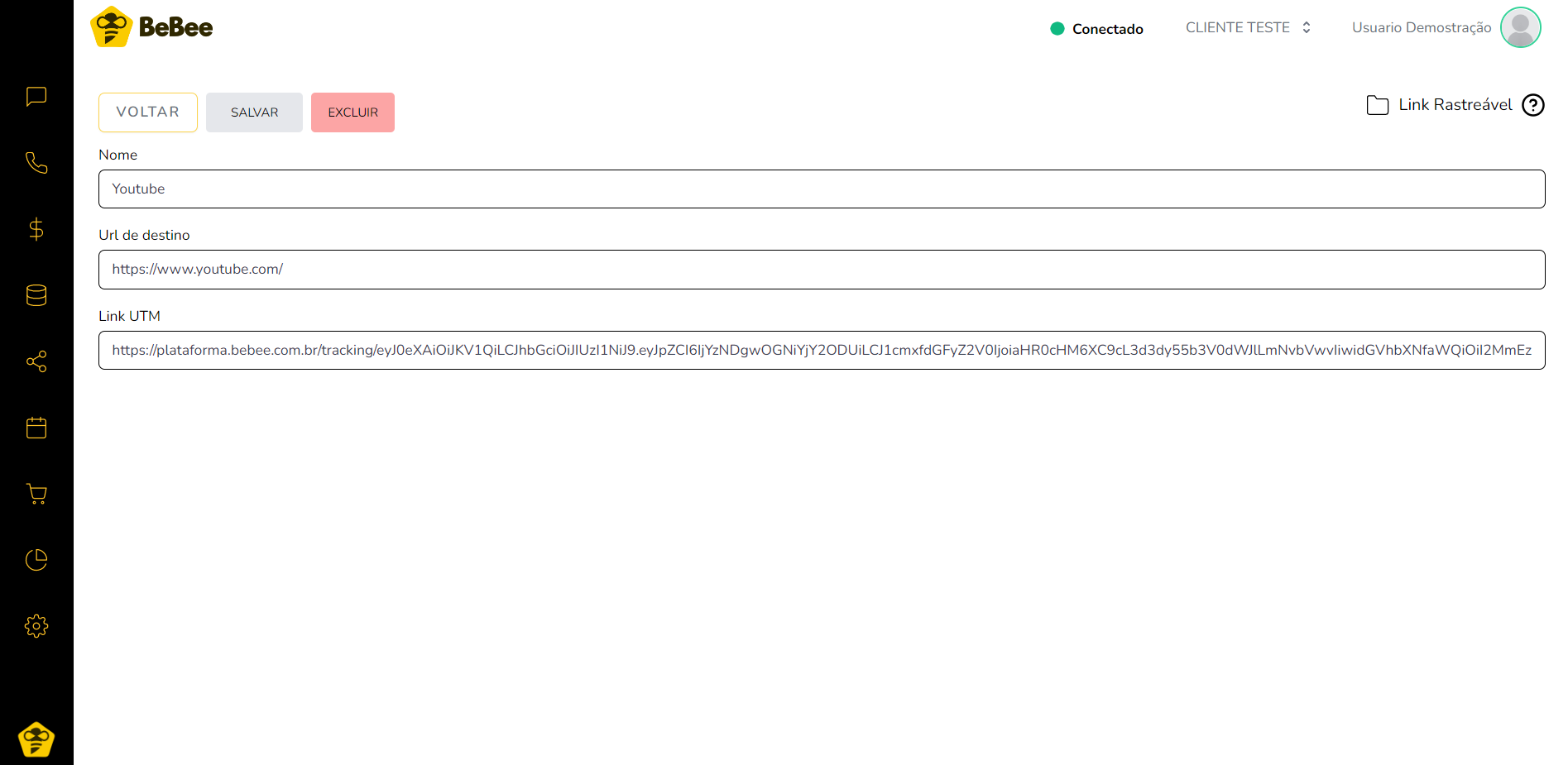
Task: Open the calendar sidebar icon
Action: click(x=36, y=428)
